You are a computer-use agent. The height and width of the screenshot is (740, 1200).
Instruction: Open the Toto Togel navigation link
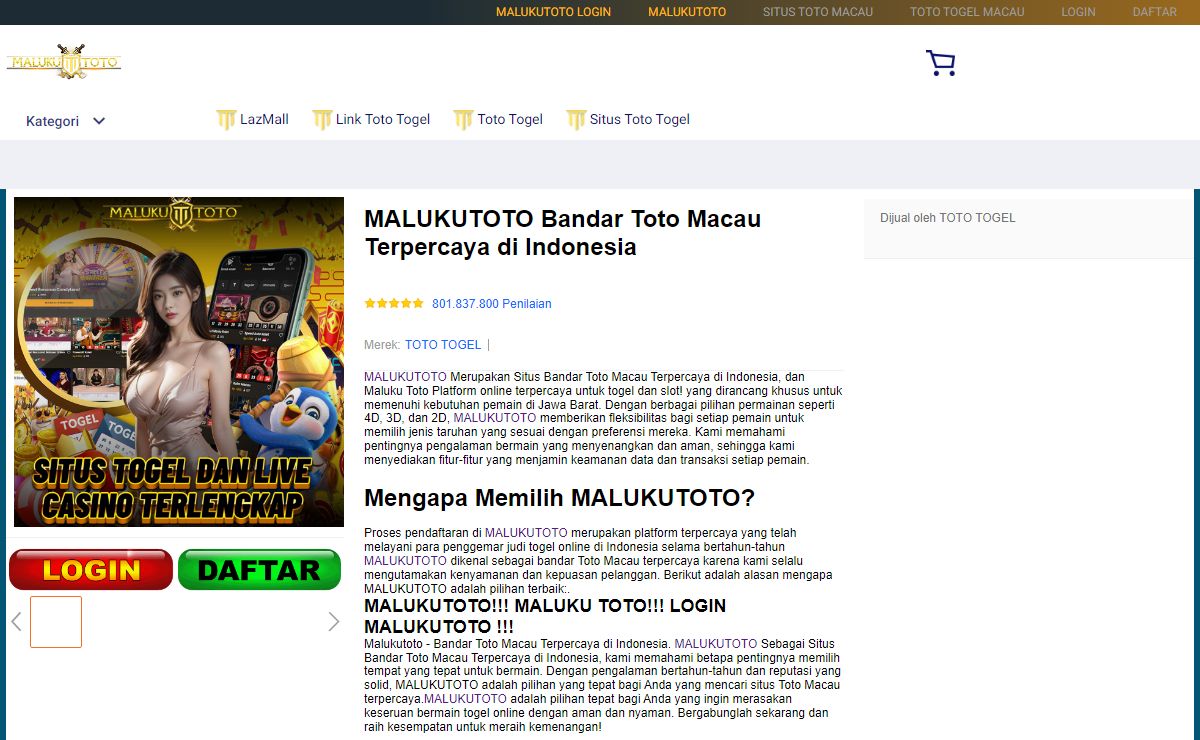point(510,119)
